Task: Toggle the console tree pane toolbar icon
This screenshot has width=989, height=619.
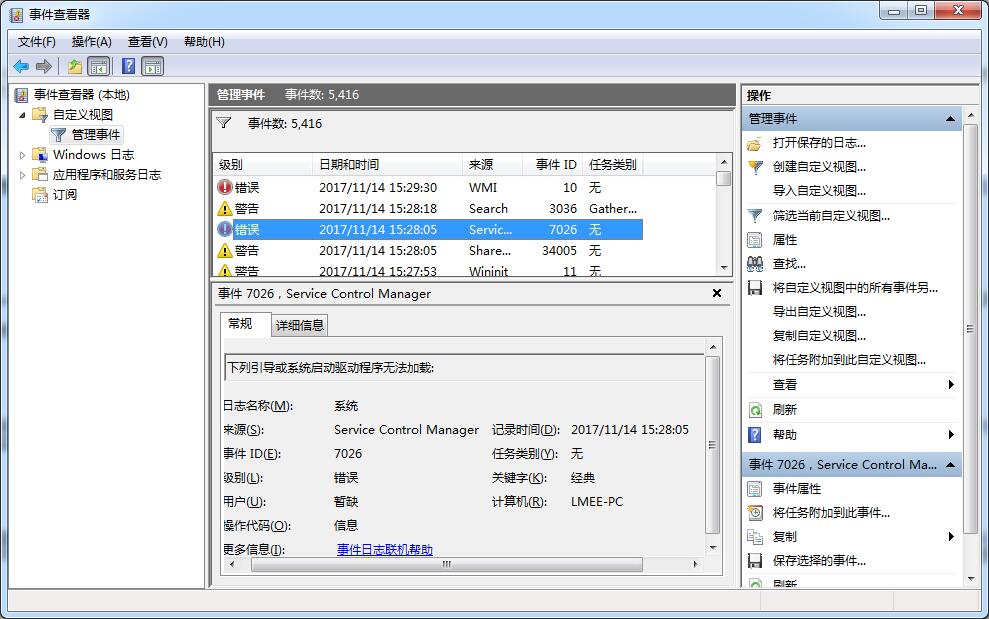Action: (x=98, y=66)
